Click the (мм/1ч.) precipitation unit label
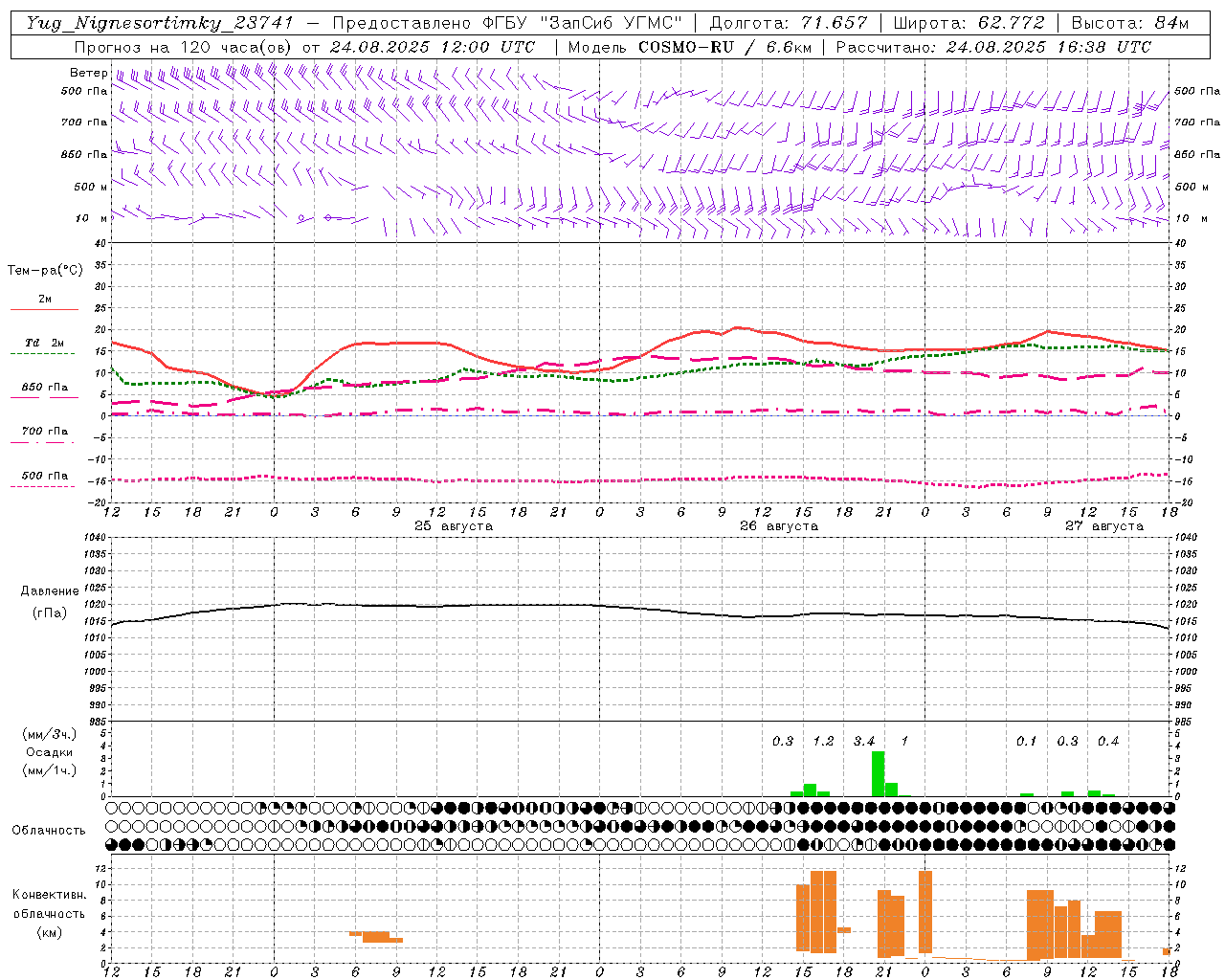Viewport: 1225px width, 980px height. [x=49, y=770]
